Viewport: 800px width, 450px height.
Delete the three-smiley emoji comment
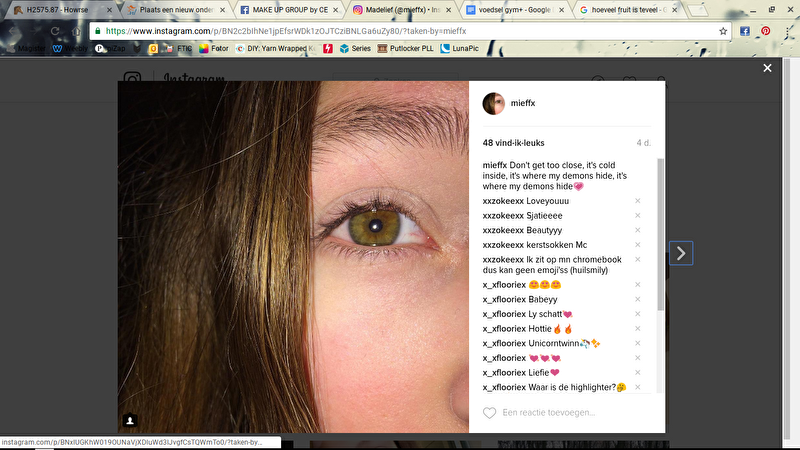(637, 285)
